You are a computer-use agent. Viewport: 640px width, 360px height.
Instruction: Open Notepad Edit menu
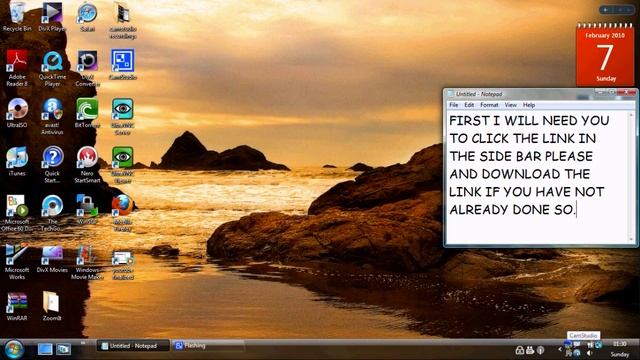[469, 105]
